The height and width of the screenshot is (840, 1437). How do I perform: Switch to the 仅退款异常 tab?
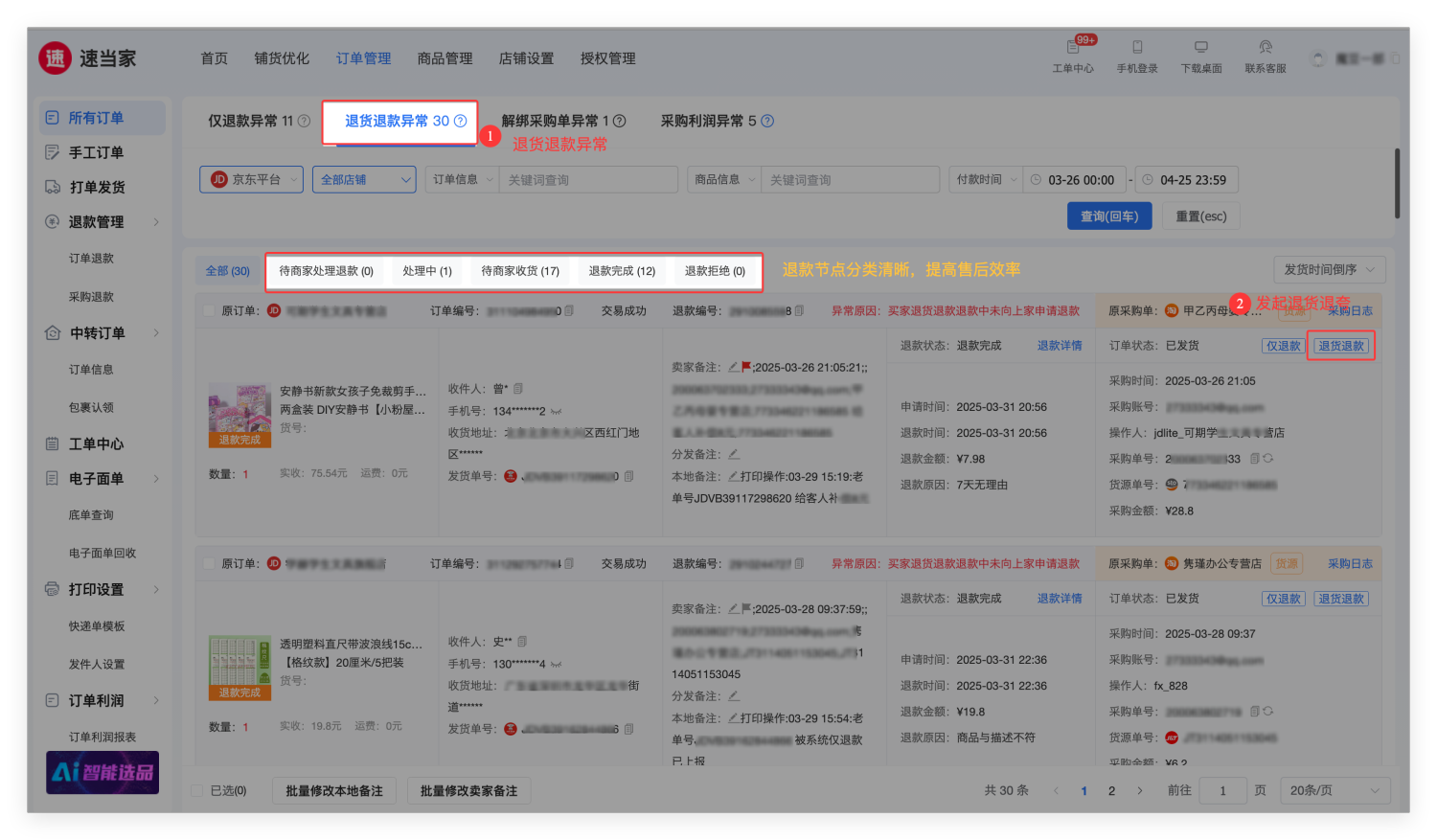[x=251, y=121]
